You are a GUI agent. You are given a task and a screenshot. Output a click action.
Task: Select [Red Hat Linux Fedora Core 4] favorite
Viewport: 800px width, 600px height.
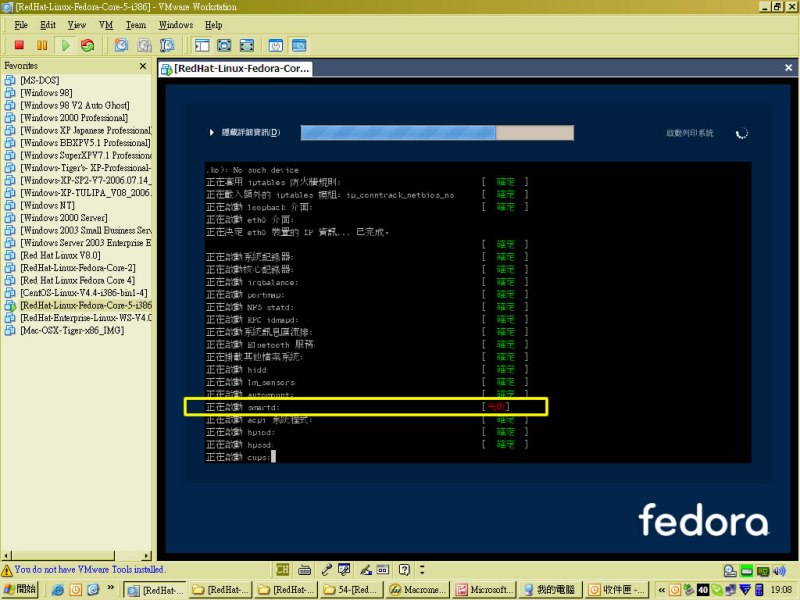(78, 280)
